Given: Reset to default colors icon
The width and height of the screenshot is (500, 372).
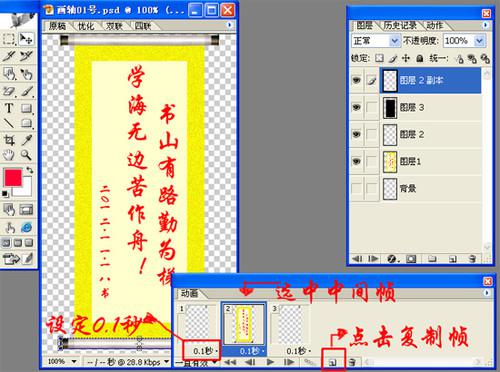Looking at the screenshot, I should (x=5, y=194).
